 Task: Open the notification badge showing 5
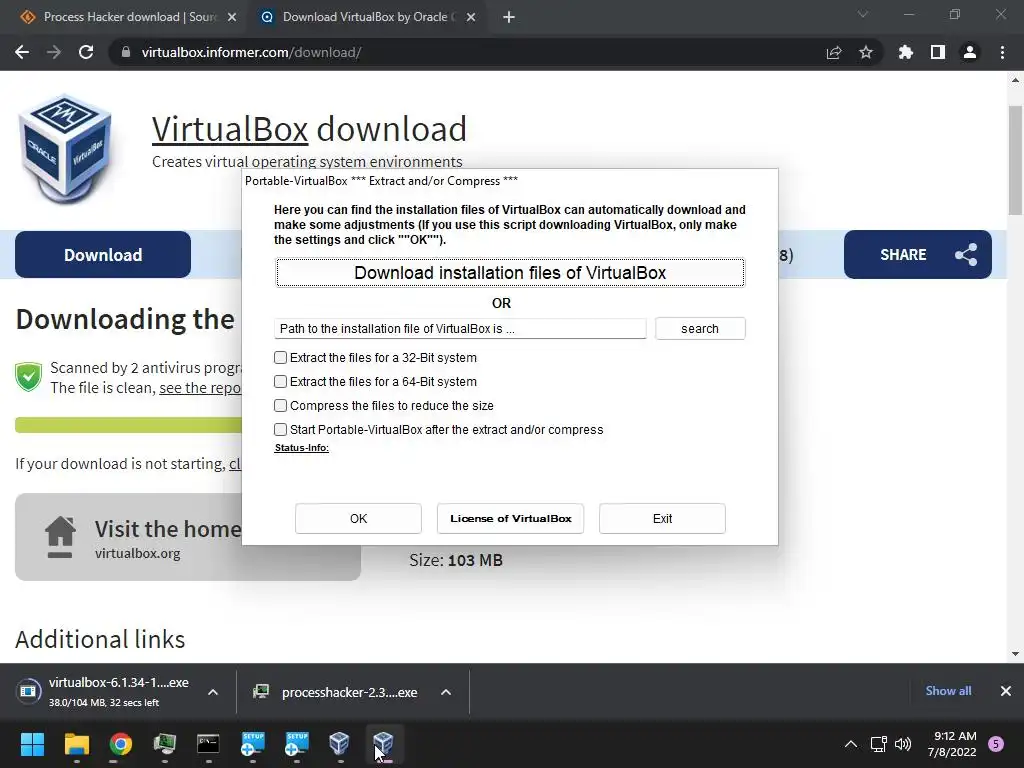click(x=996, y=744)
